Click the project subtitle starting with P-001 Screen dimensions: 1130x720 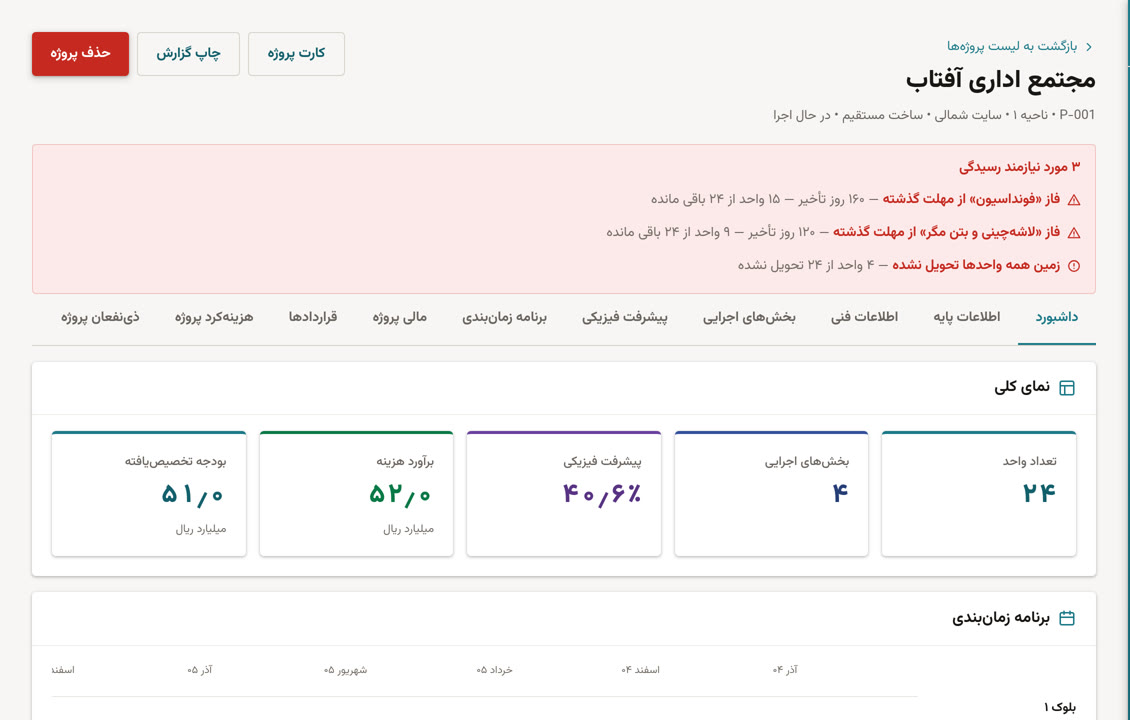click(x=934, y=115)
